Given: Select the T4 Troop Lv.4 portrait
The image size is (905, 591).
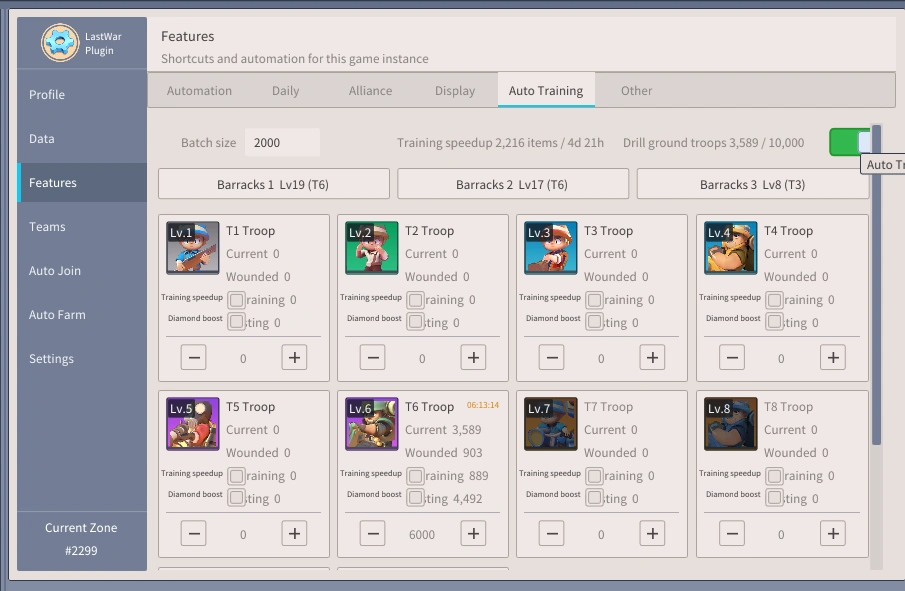Looking at the screenshot, I should point(731,248).
